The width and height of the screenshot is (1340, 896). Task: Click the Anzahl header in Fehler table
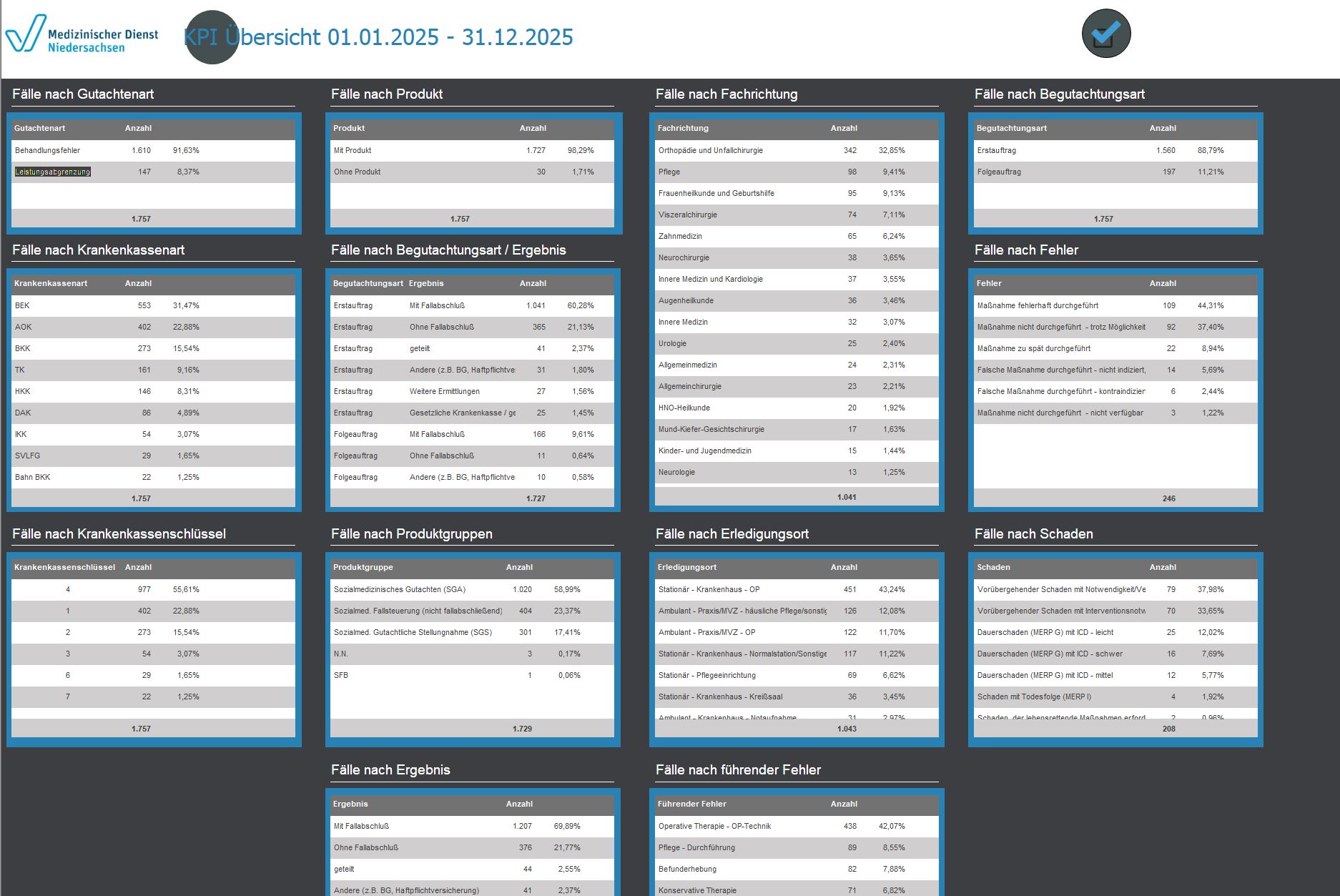point(1162,283)
